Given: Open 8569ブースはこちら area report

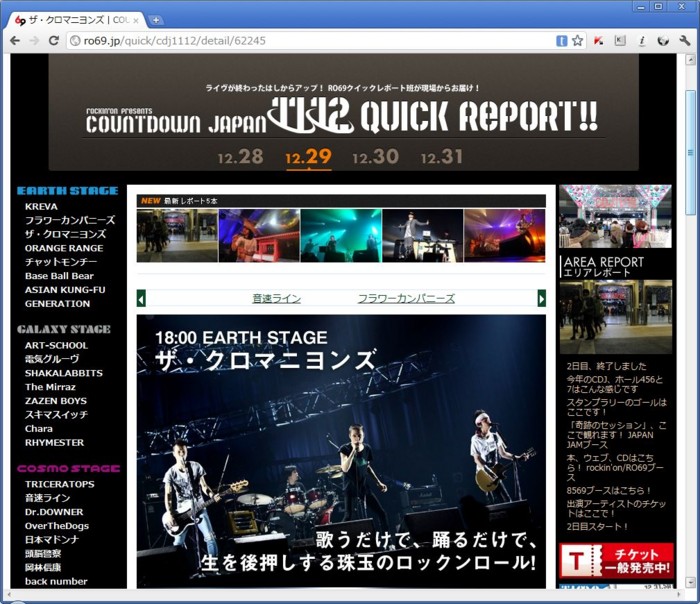Looking at the screenshot, I should coord(609,491).
